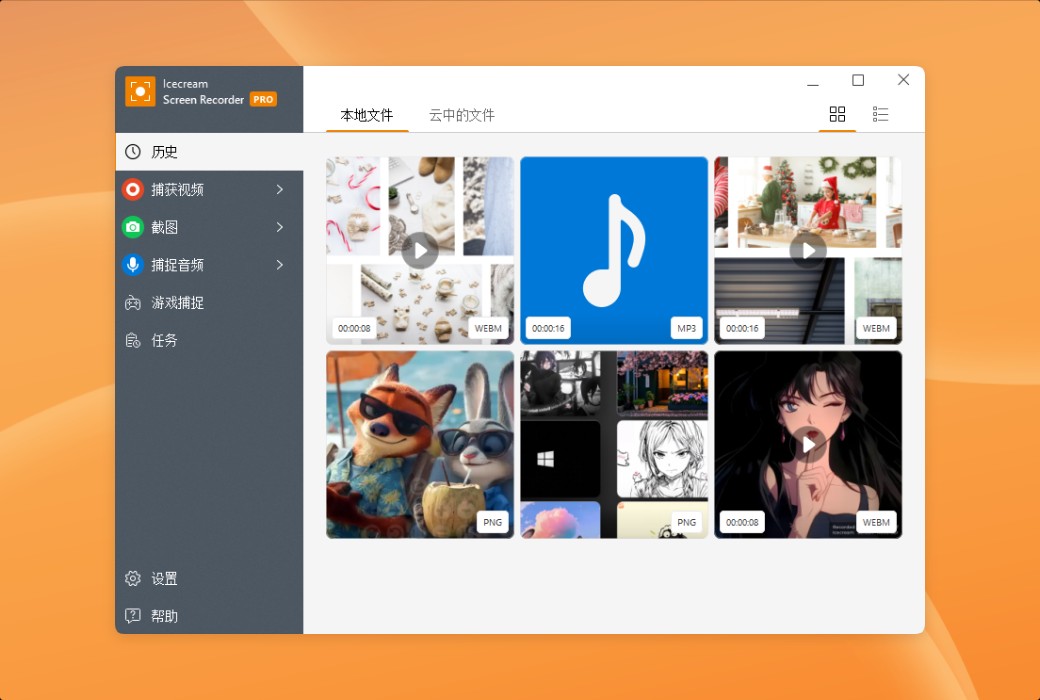The image size is (1040, 700).
Task: Switch to the 云中的文件 tab
Action: (461, 115)
